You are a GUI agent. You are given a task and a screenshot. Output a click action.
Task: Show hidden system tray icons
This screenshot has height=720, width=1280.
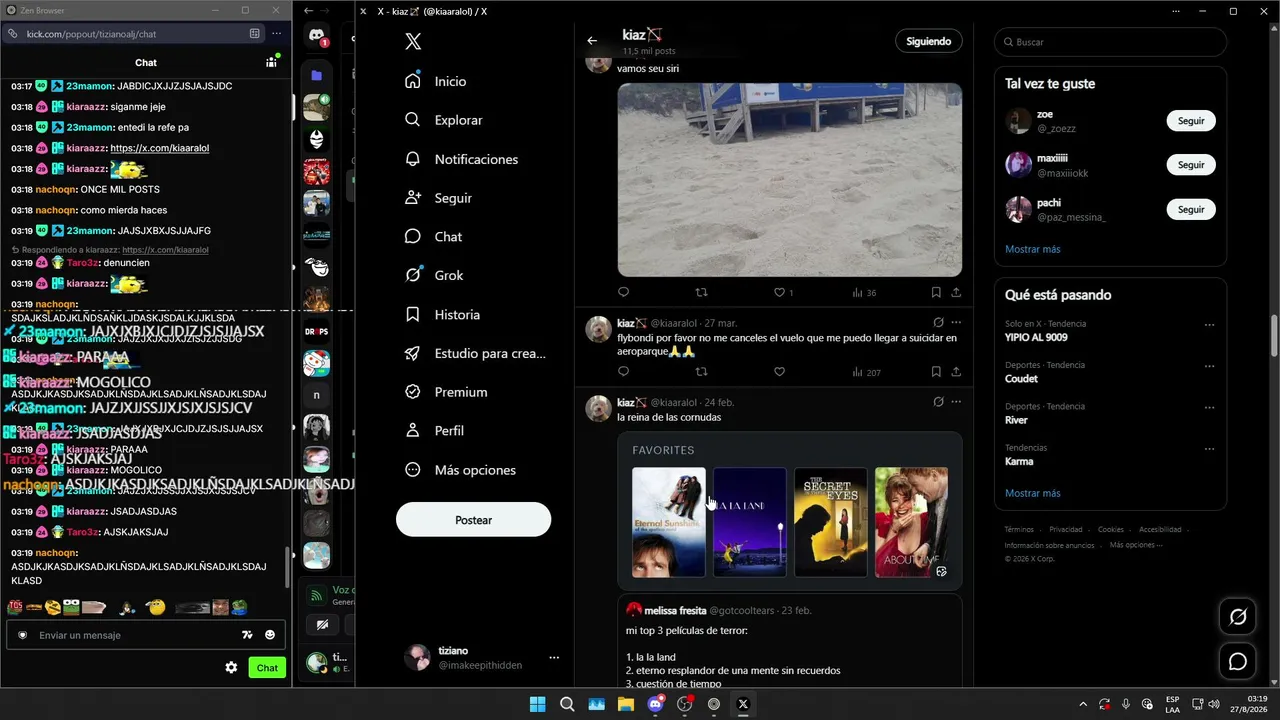1082,705
